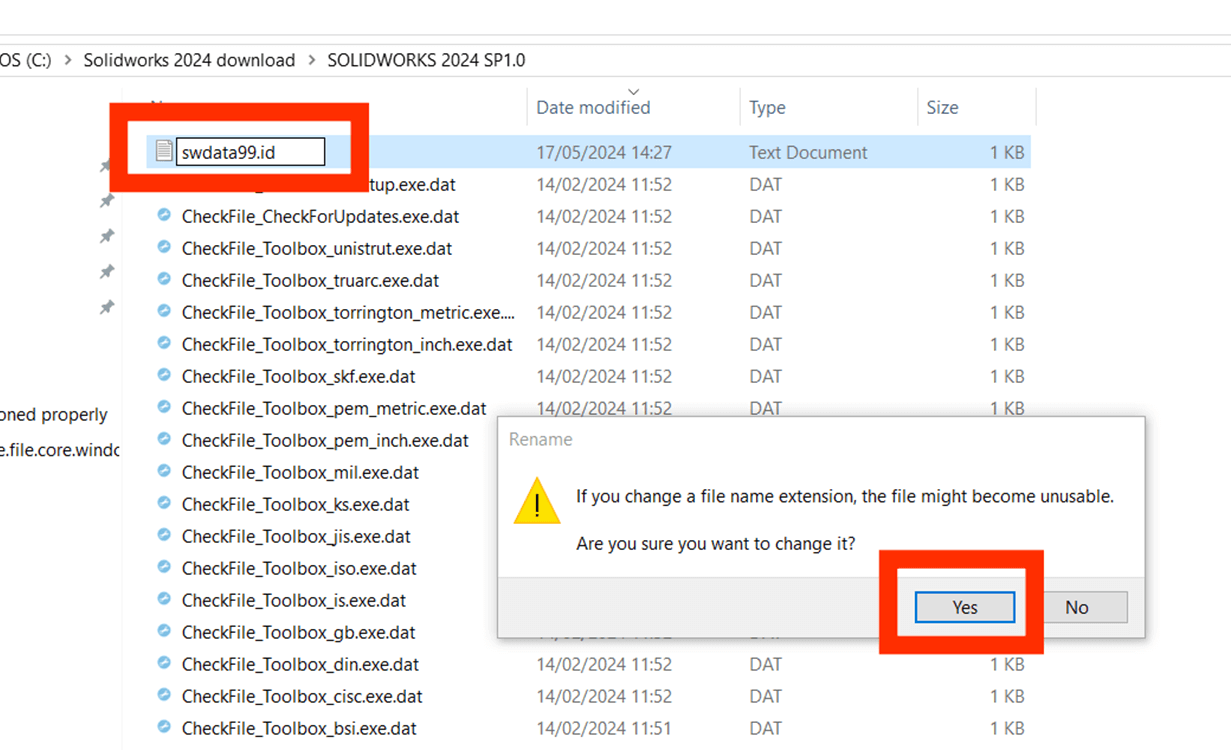Click inside the swdata99.id rename text box
The height and width of the screenshot is (750, 1231).
pyautogui.click(x=250, y=153)
